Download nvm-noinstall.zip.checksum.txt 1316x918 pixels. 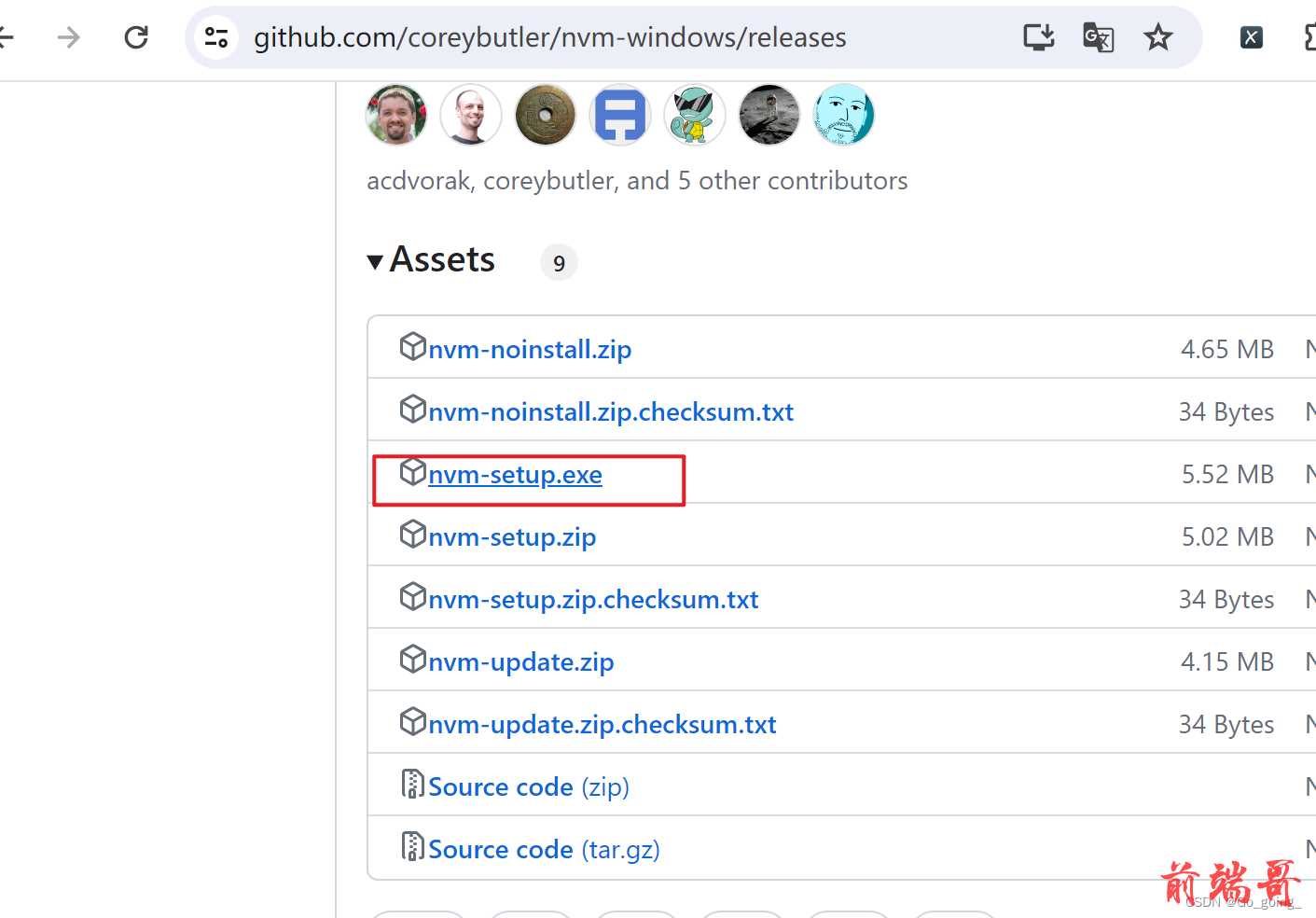coord(611,411)
